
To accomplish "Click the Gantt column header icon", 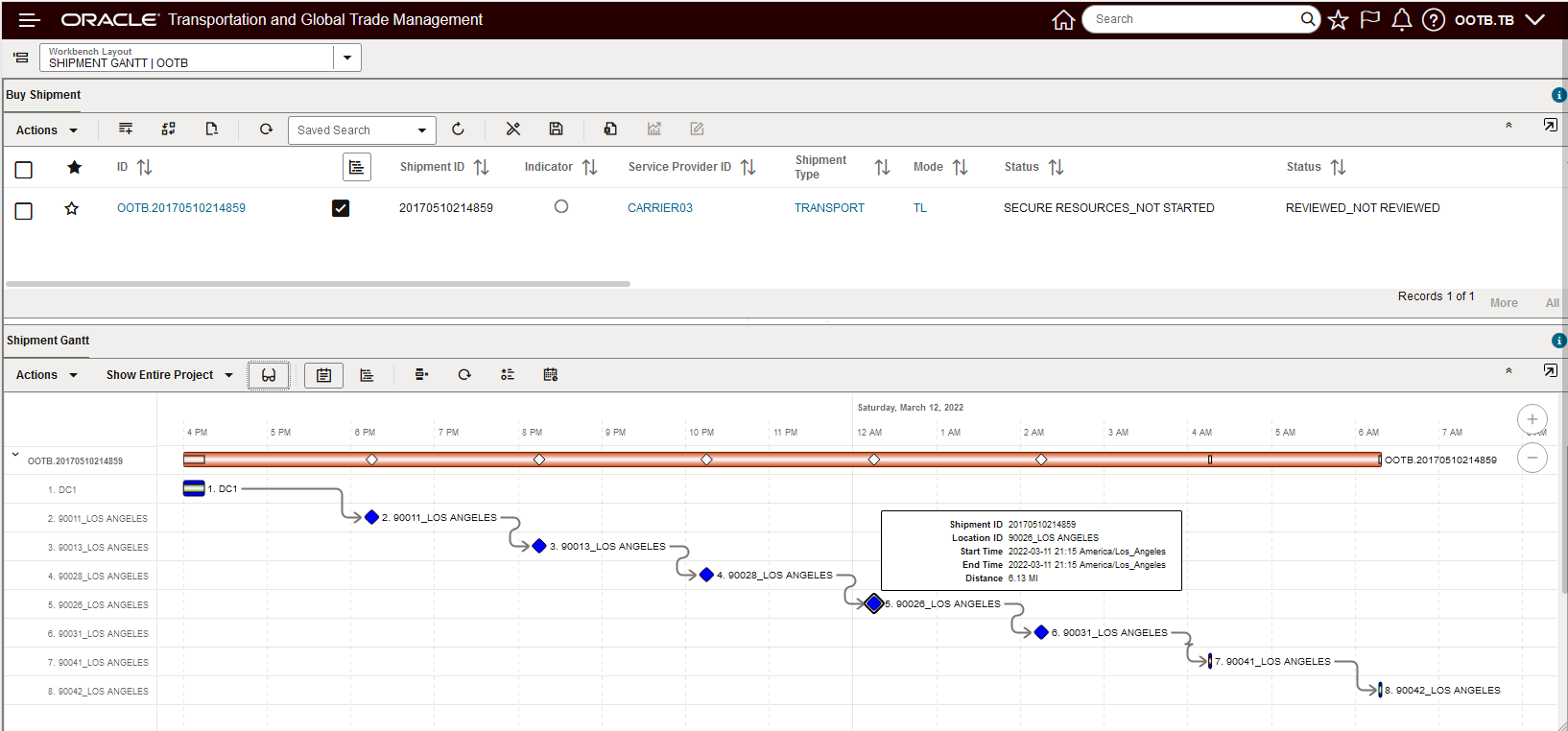I will tap(357, 167).
